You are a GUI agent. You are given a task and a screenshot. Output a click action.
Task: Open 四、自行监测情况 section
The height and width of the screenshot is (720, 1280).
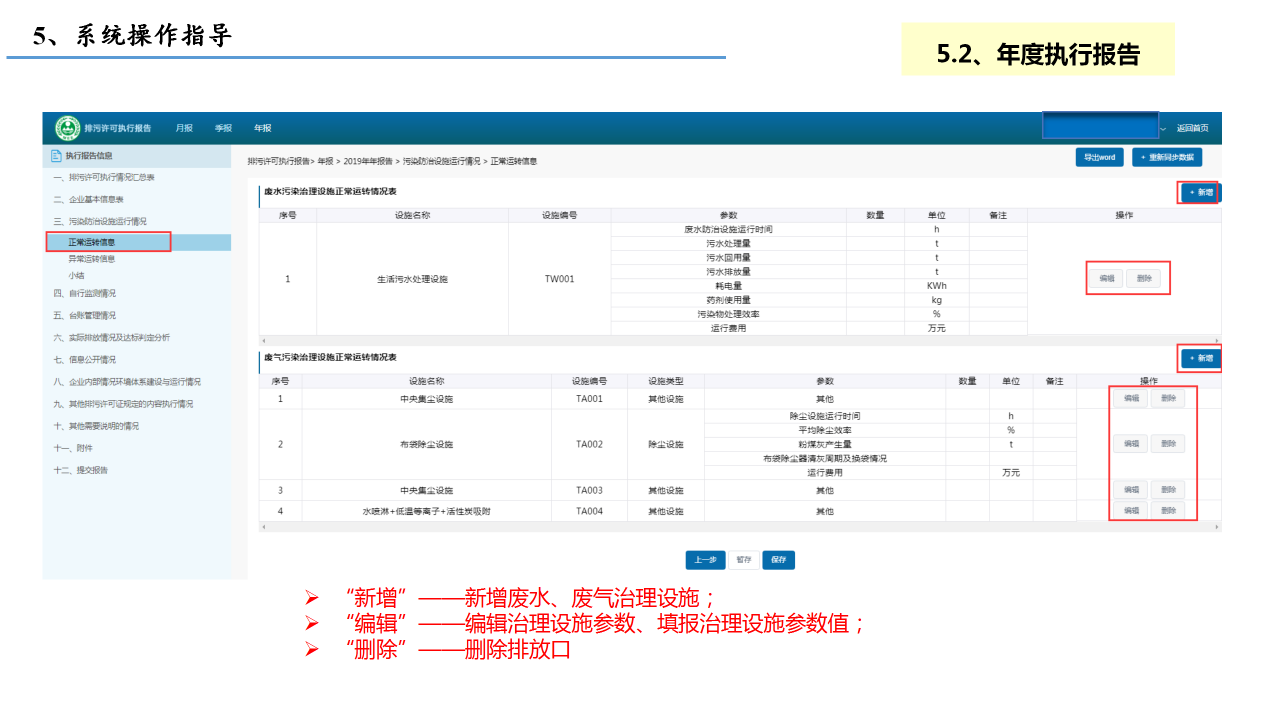(x=85, y=293)
